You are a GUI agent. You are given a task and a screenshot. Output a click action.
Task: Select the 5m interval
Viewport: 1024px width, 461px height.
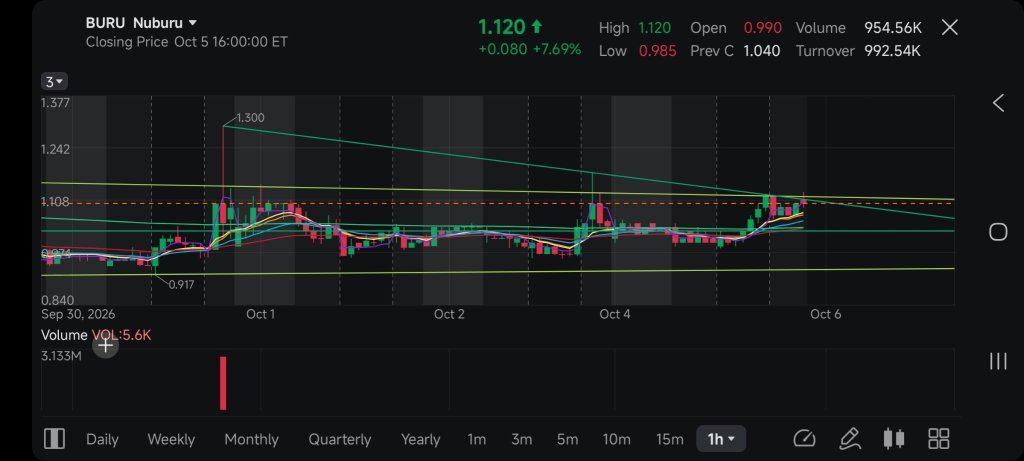pos(568,439)
